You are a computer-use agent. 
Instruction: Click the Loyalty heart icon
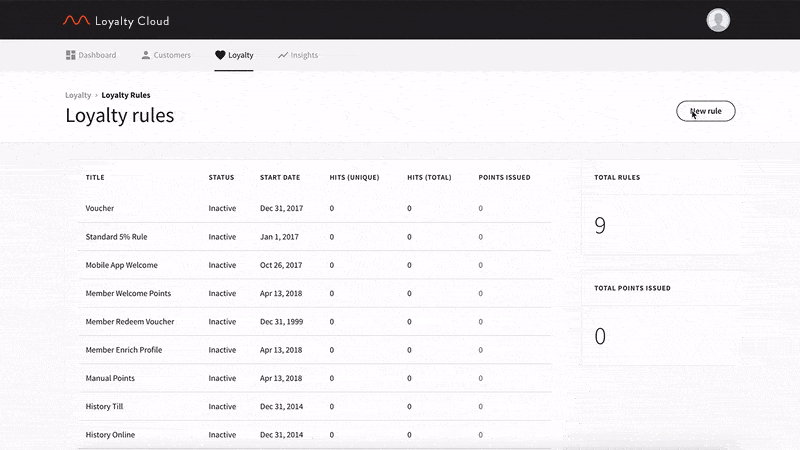click(x=220, y=55)
